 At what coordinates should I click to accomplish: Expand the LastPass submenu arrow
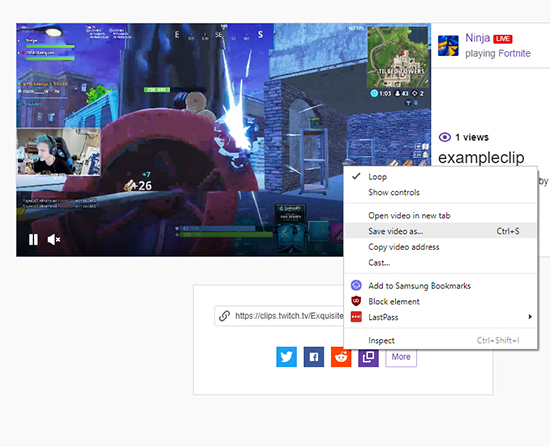pos(530,317)
